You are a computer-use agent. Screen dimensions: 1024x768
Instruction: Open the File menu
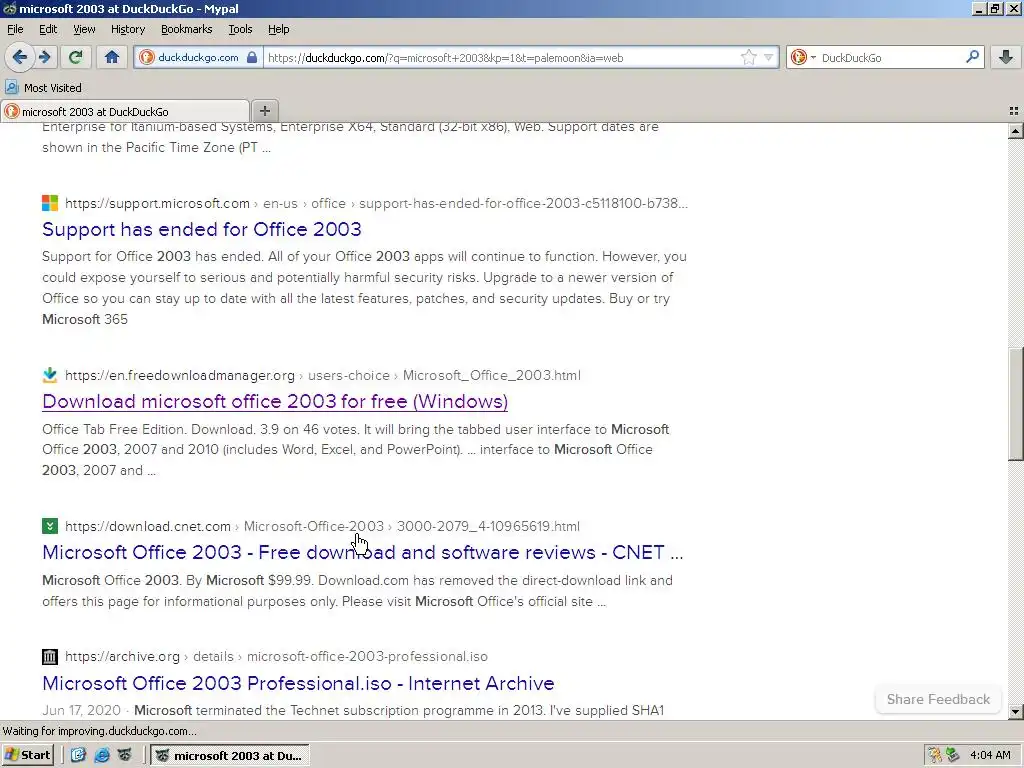tap(15, 29)
